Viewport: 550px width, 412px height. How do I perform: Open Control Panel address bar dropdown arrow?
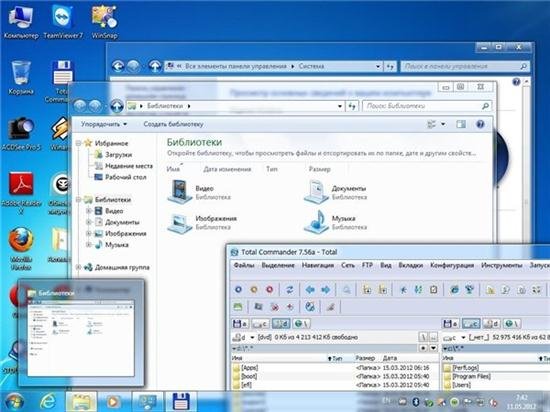[x=378, y=66]
